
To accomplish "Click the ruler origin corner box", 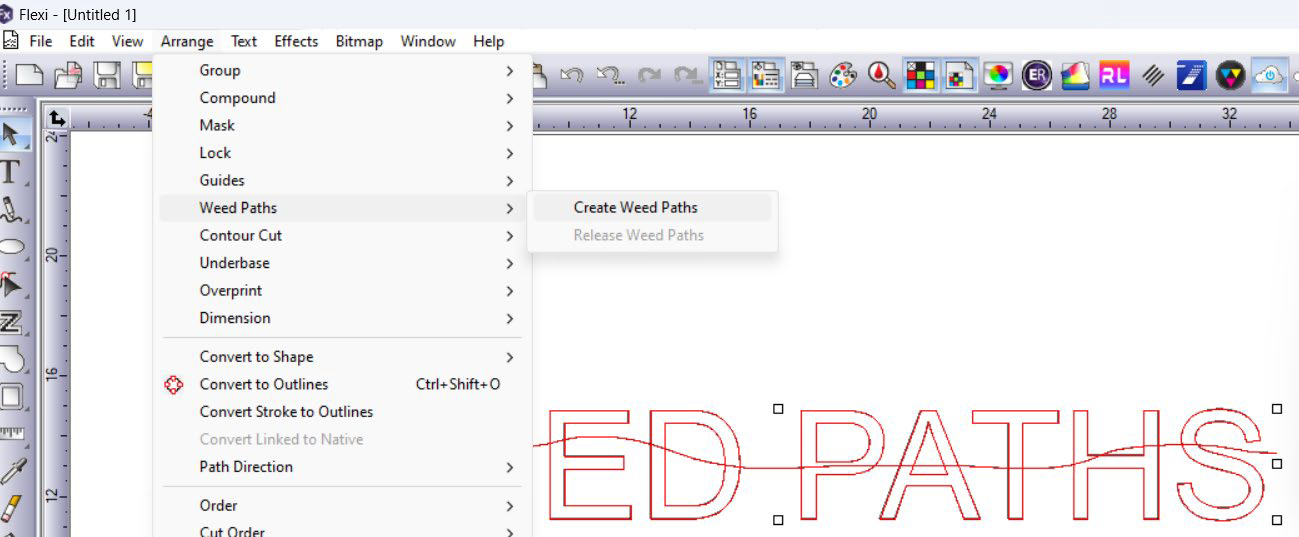I will 57,119.
